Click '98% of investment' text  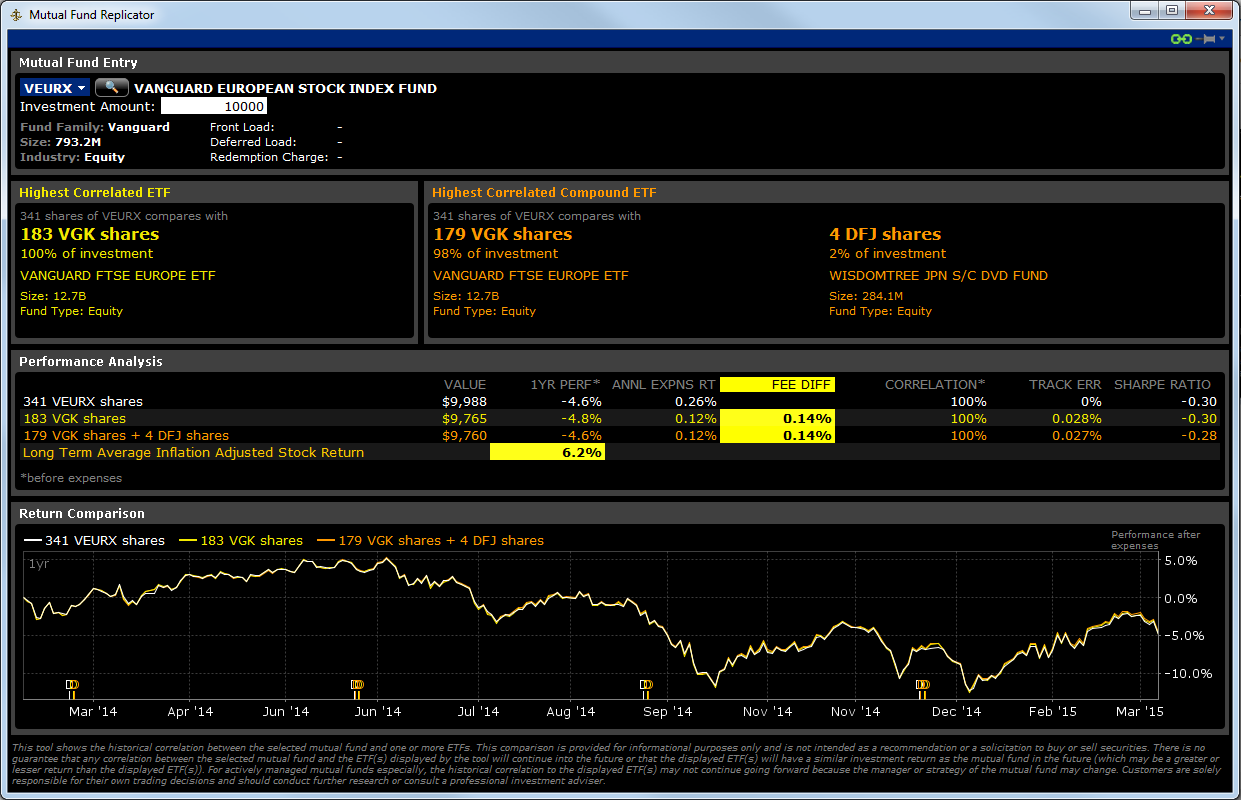pos(495,253)
